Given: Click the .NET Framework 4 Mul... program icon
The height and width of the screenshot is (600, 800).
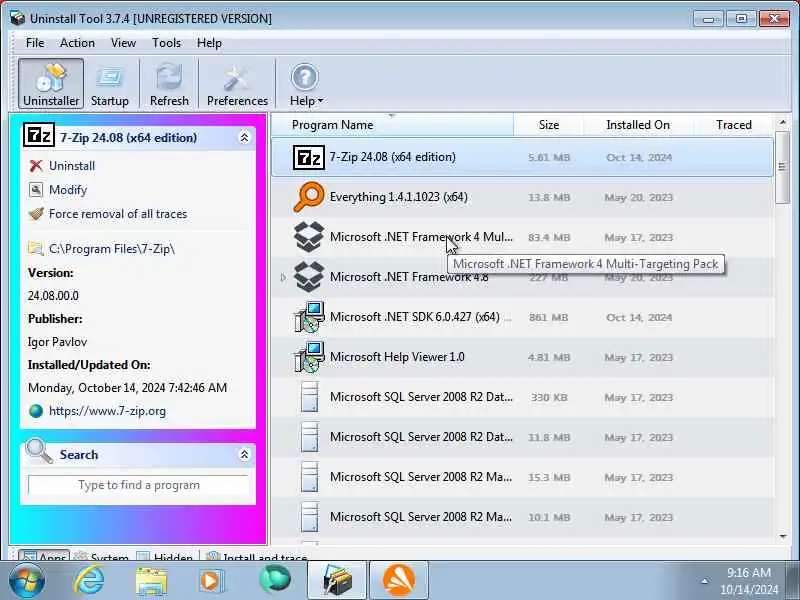Looking at the screenshot, I should (x=309, y=237).
